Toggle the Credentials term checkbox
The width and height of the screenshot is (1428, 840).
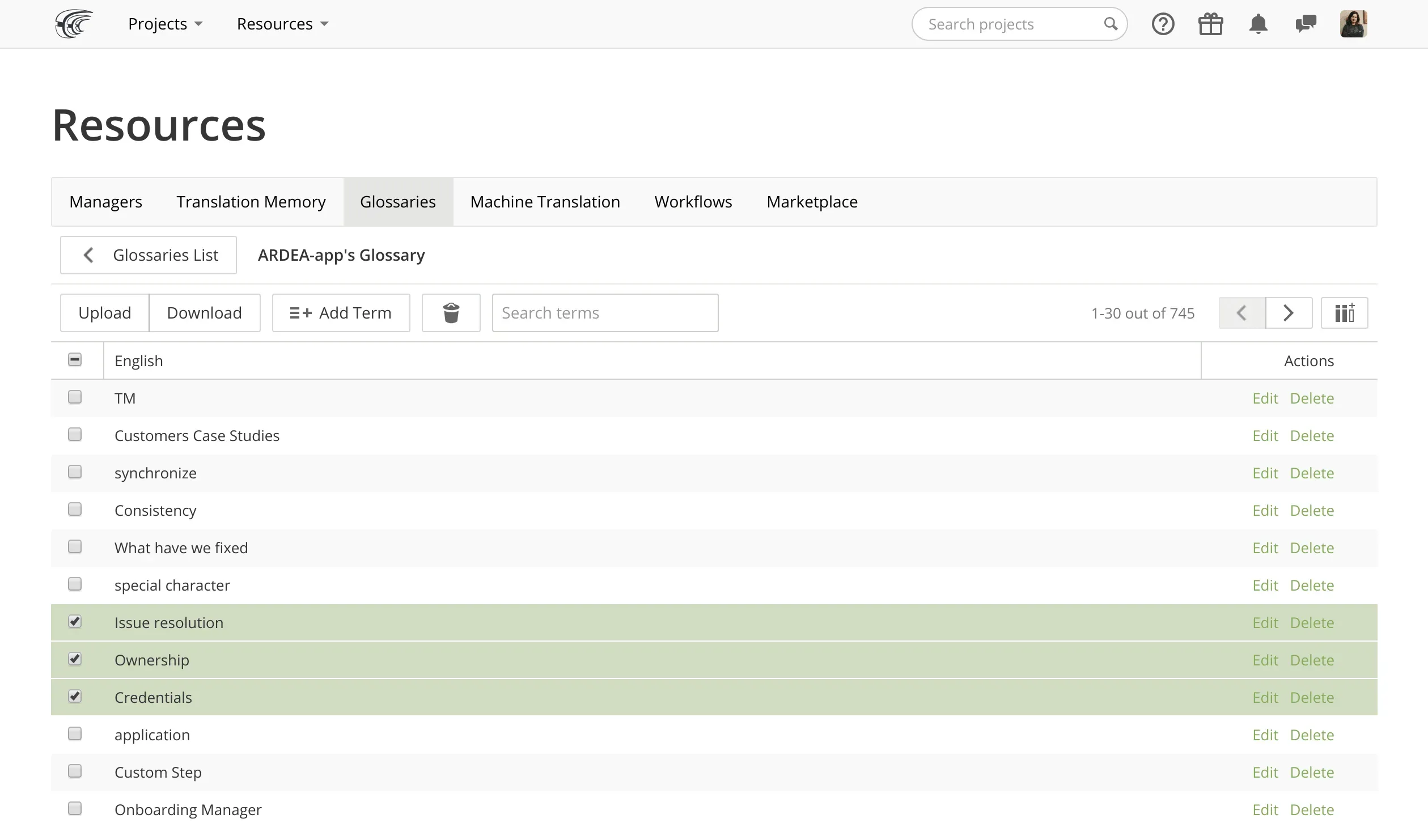(x=75, y=696)
